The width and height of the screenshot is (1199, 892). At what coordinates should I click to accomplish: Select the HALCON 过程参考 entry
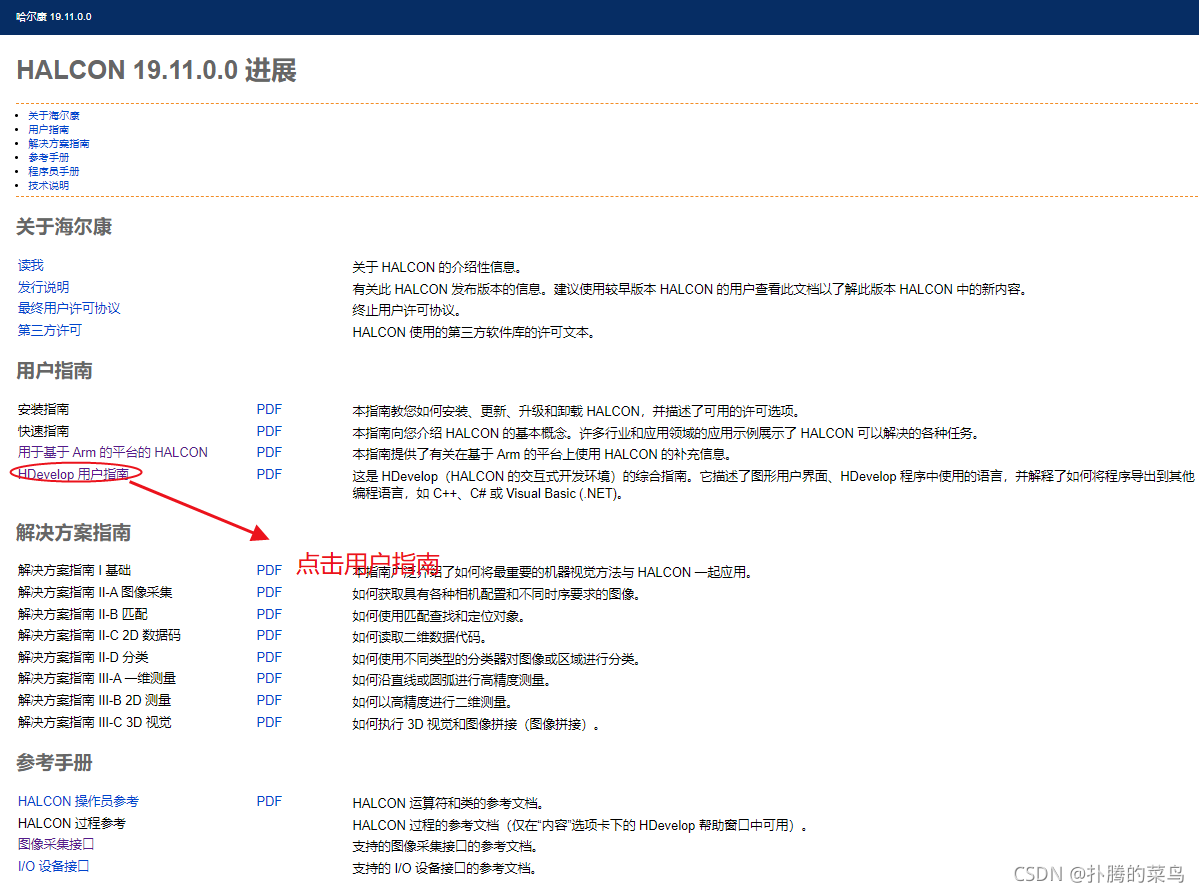click(72, 823)
